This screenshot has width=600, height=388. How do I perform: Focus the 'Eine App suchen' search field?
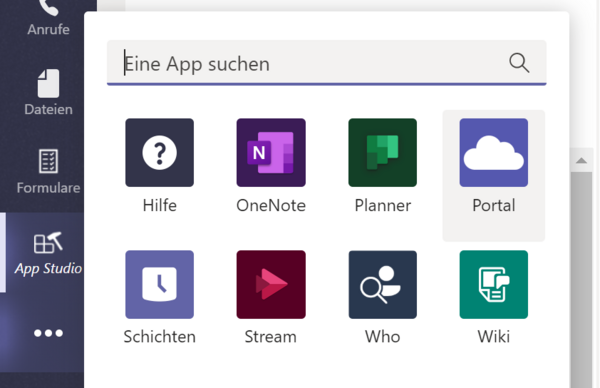(x=326, y=63)
